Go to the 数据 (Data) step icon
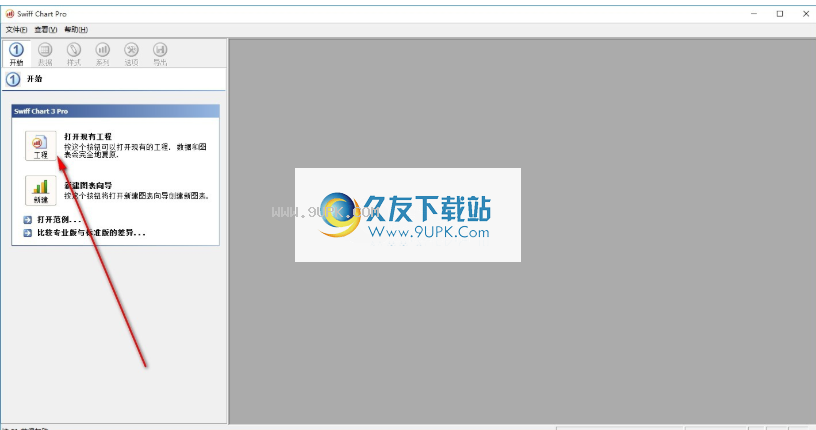 point(45,54)
